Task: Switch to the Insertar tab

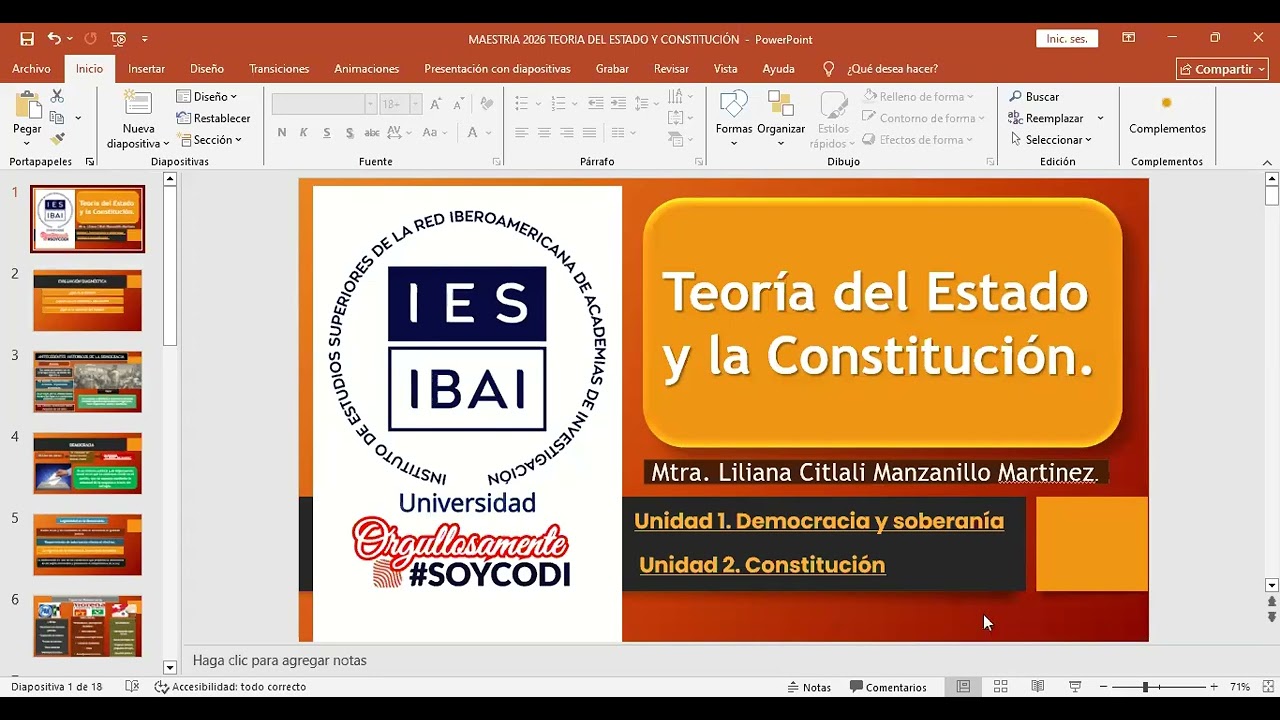Action: click(147, 69)
